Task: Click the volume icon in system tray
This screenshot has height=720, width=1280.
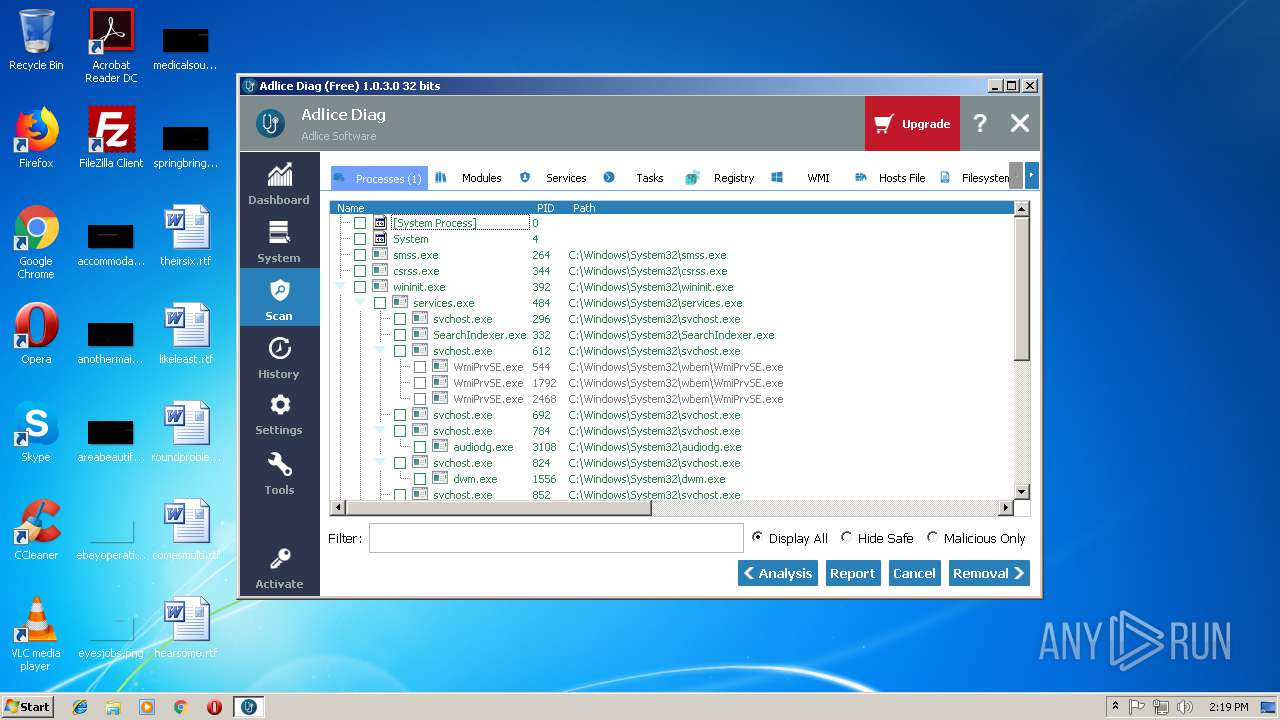Action: (x=1185, y=707)
